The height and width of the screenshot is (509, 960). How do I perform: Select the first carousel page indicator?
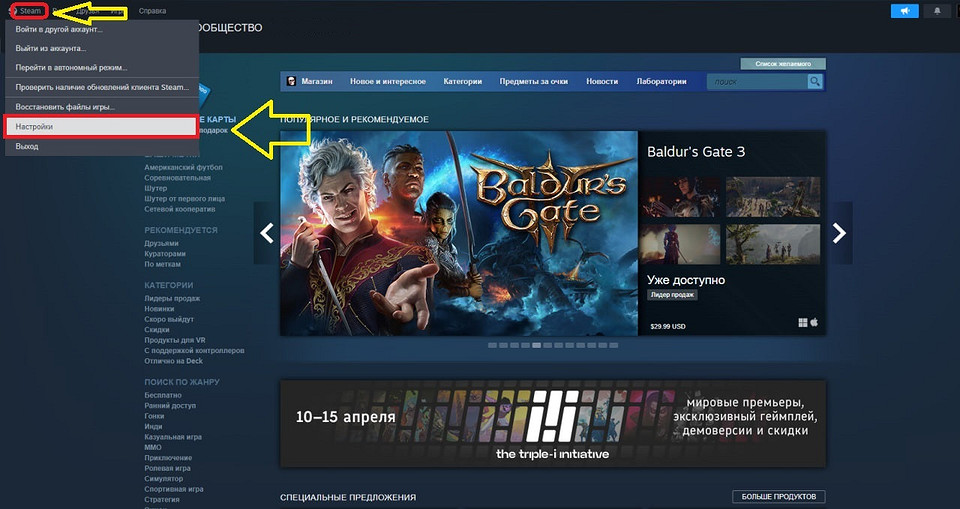(491, 345)
